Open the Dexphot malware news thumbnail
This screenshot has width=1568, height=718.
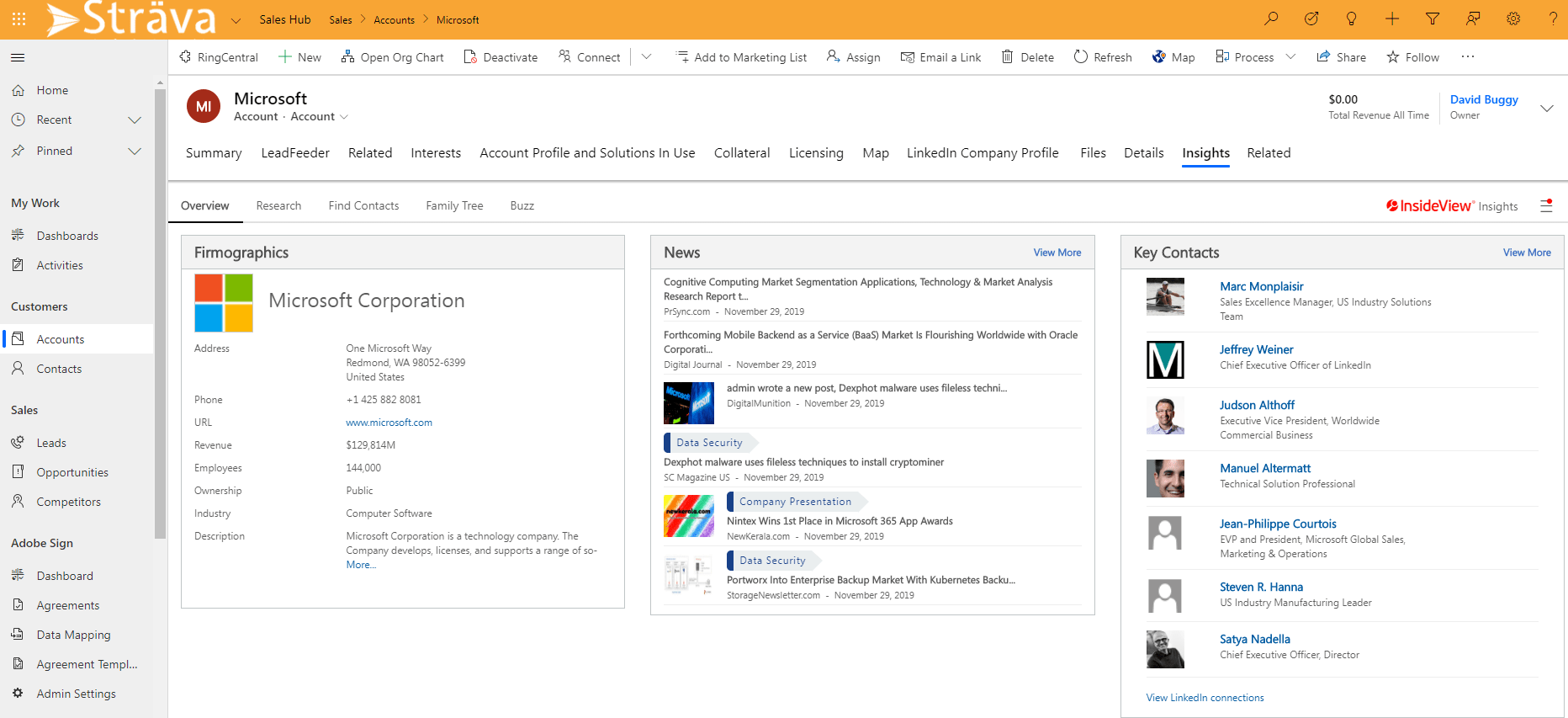point(689,403)
